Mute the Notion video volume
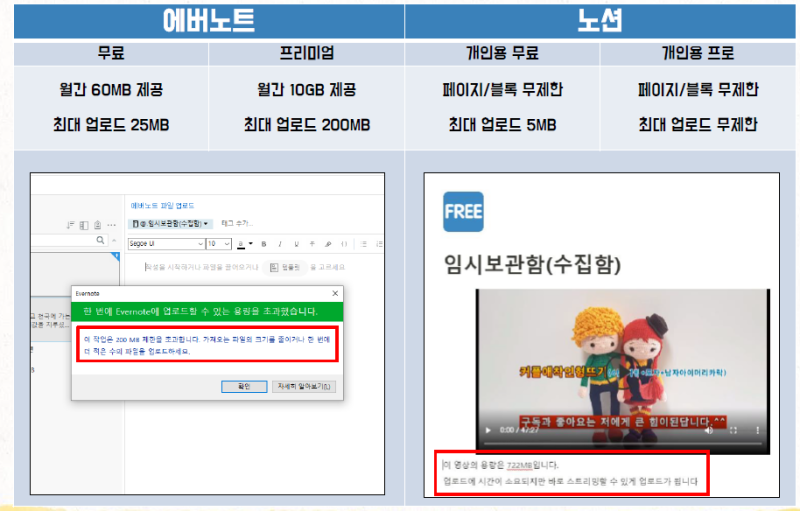The image size is (800, 511). [x=710, y=430]
